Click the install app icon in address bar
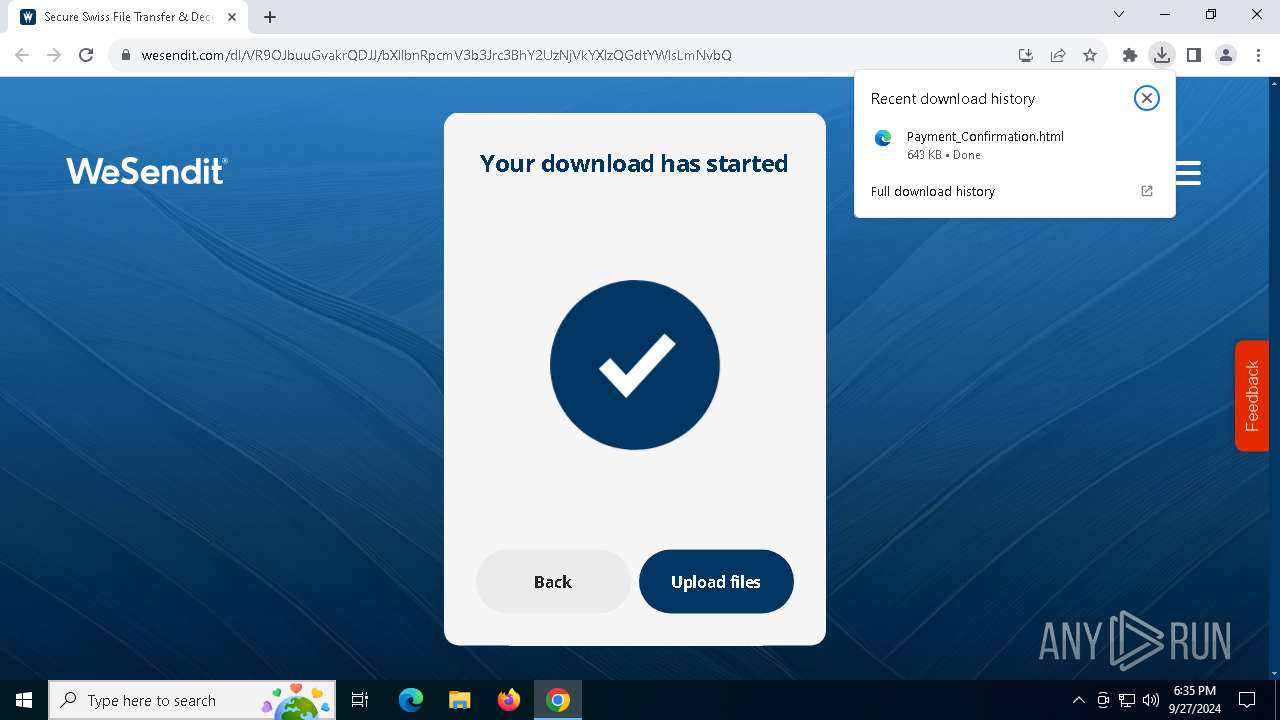The width and height of the screenshot is (1280, 720). (1026, 55)
